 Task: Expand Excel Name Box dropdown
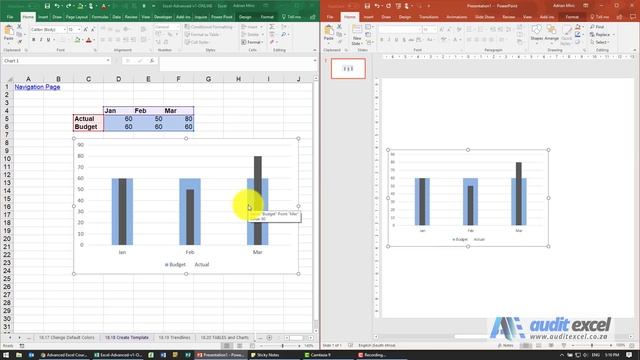click(108, 61)
